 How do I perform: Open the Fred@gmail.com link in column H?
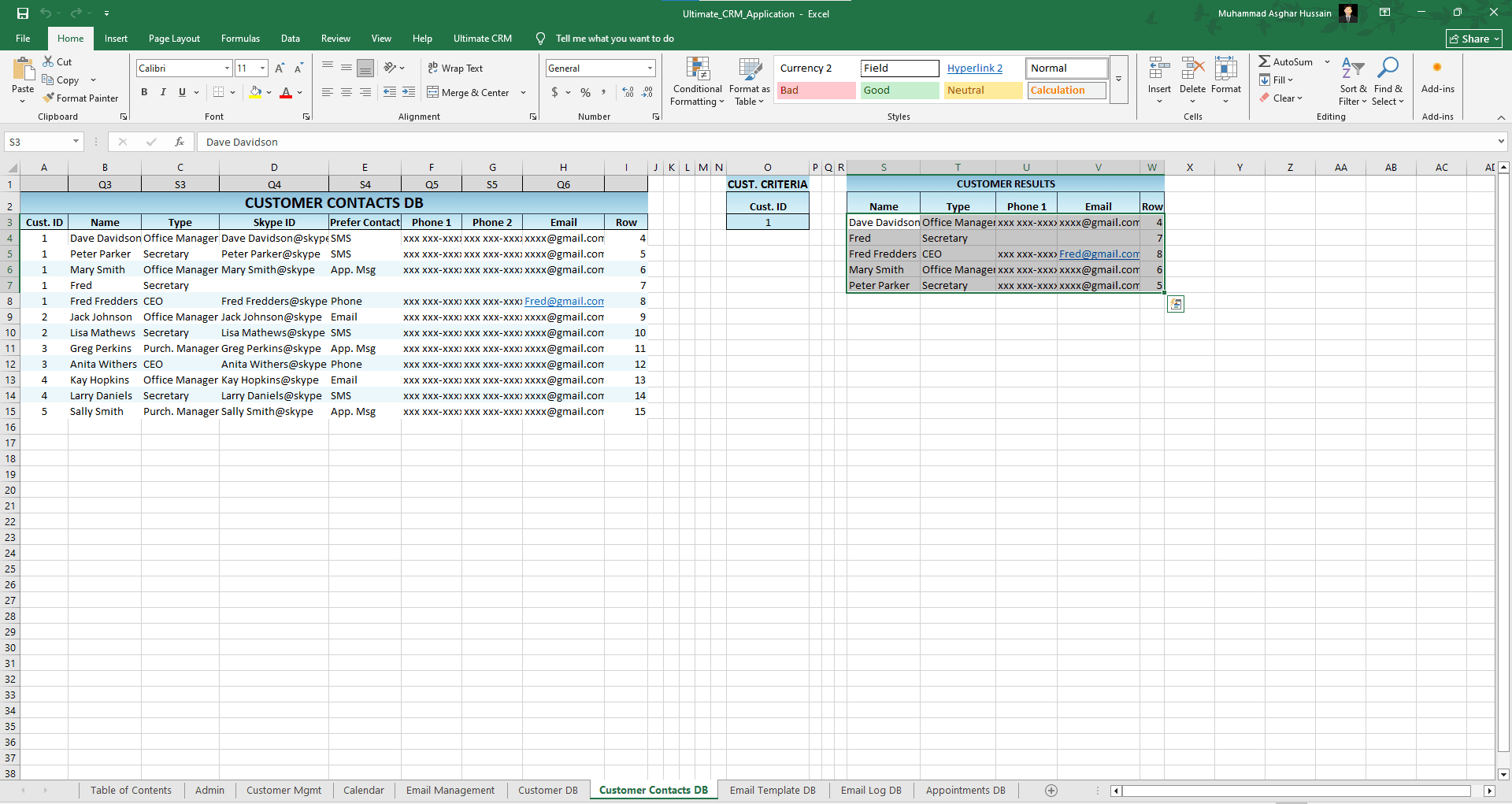562,302
